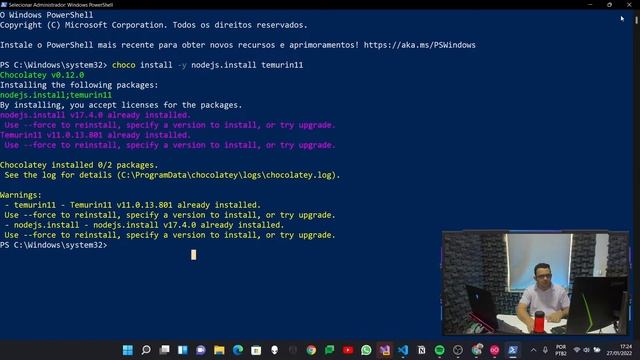This screenshot has height=360, width=640.
Task: Open the Windows Start menu
Action: 128,350
